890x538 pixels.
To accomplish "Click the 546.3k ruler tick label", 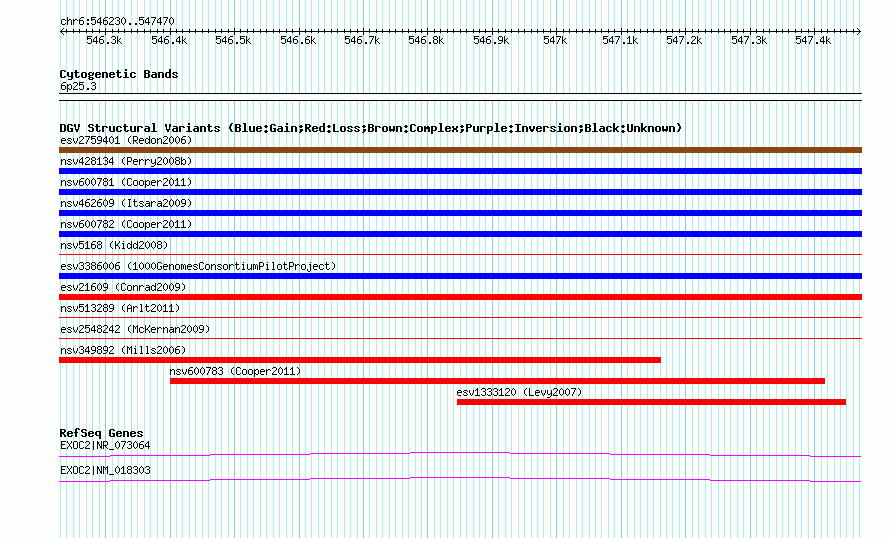I will (104, 40).
